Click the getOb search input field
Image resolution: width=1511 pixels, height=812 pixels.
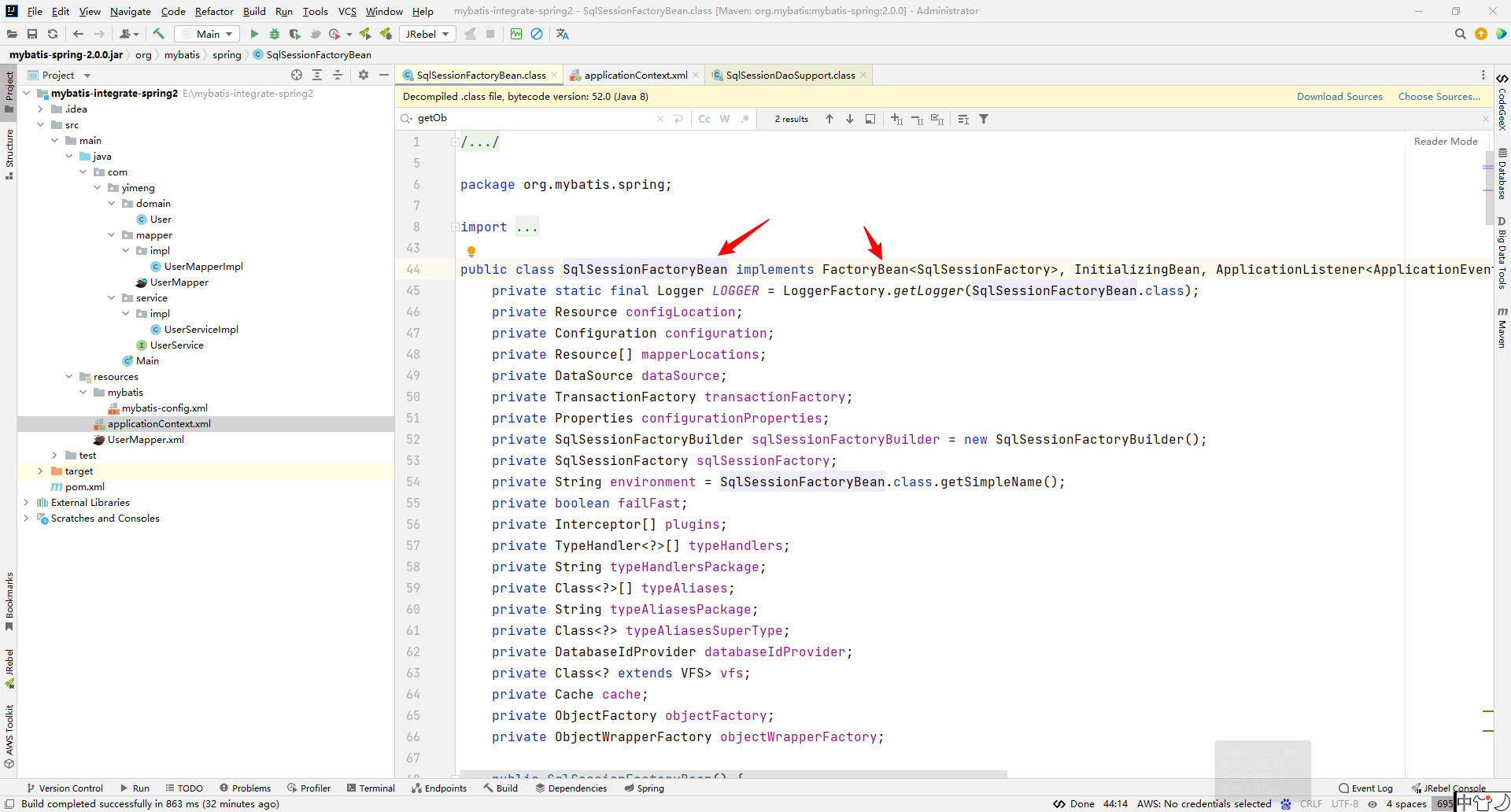point(535,118)
